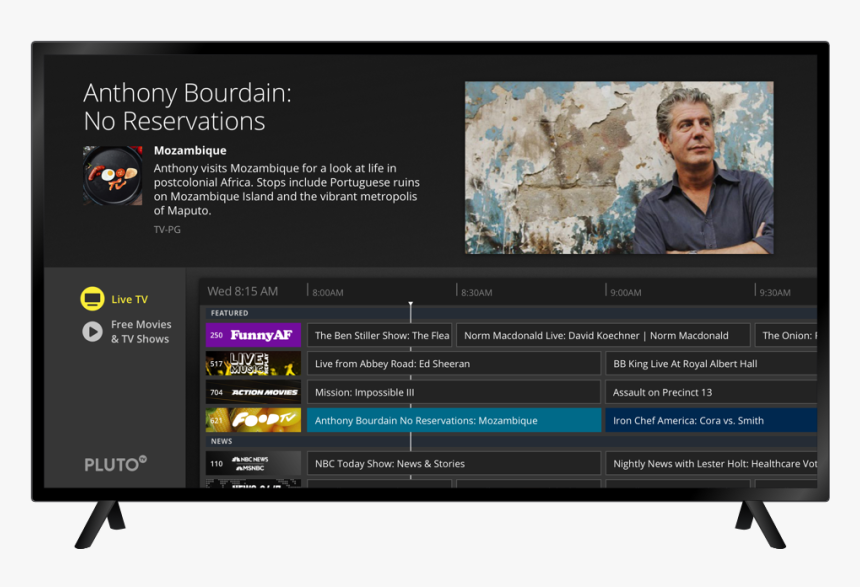The height and width of the screenshot is (587, 860).
Task: Select the Live Music channel 517 logo
Action: tap(253, 364)
